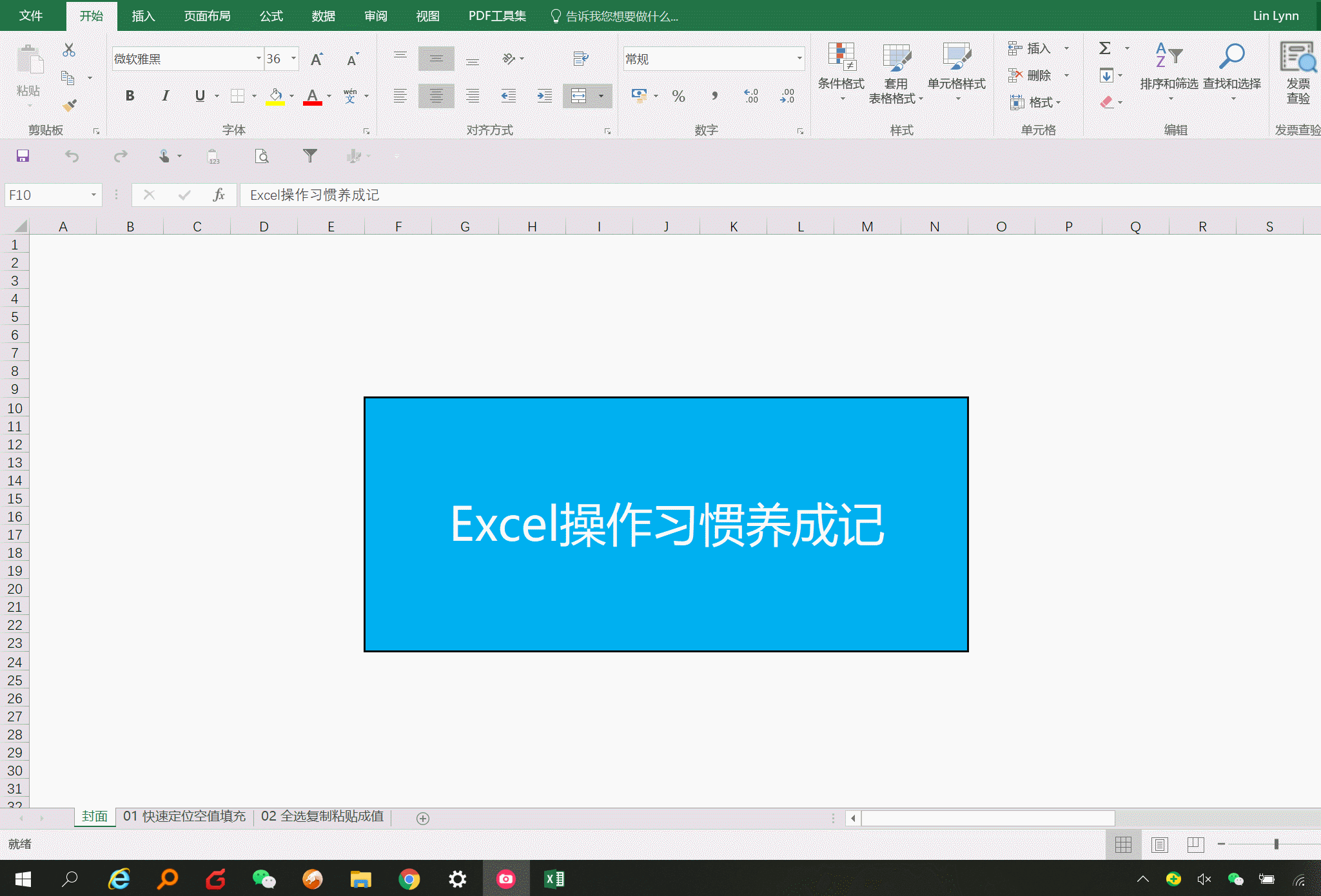This screenshot has width=1321, height=896.
Task: Open the font name dropdown 微软雅黑
Action: 259,59
